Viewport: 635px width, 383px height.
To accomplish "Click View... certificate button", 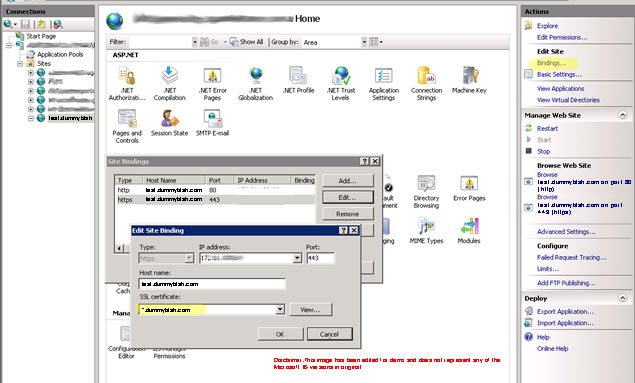I will tap(311, 310).
